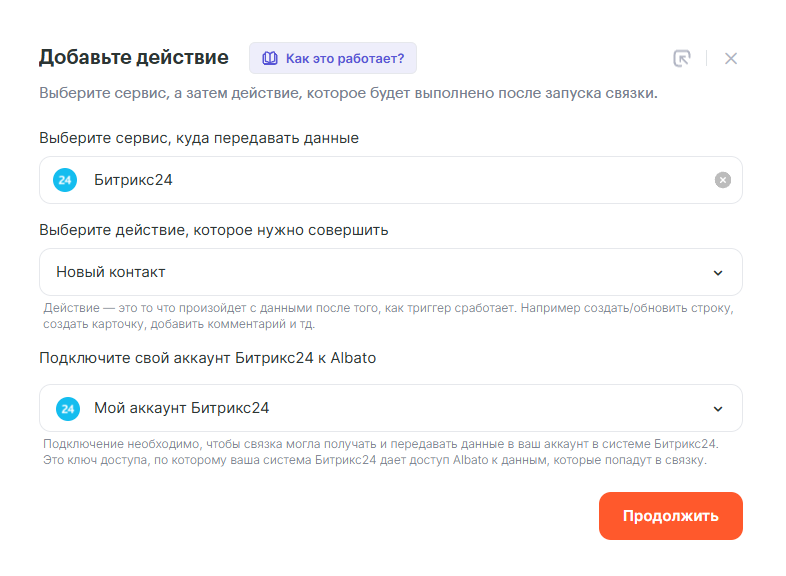Click the hint text starting with "Подключение необходимо"
The width and height of the screenshot is (786, 576).
pyautogui.click(x=380, y=451)
